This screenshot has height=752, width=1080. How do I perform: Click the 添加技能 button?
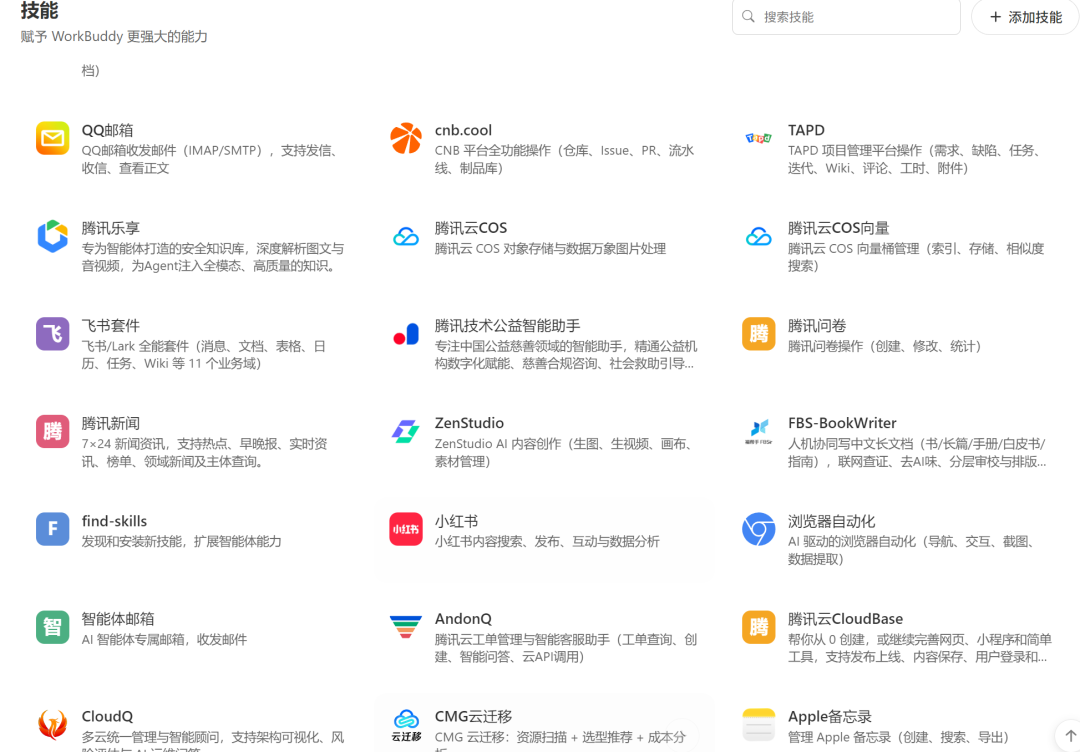click(1024, 17)
